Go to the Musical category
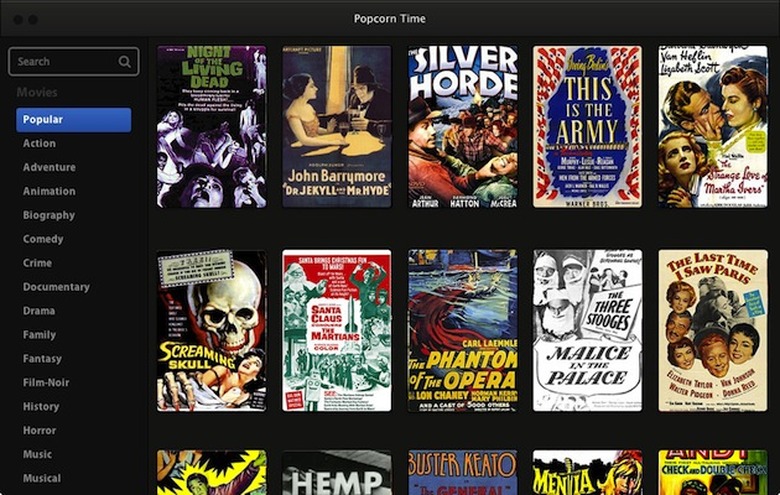This screenshot has width=780, height=495. pyautogui.click(x=42, y=478)
